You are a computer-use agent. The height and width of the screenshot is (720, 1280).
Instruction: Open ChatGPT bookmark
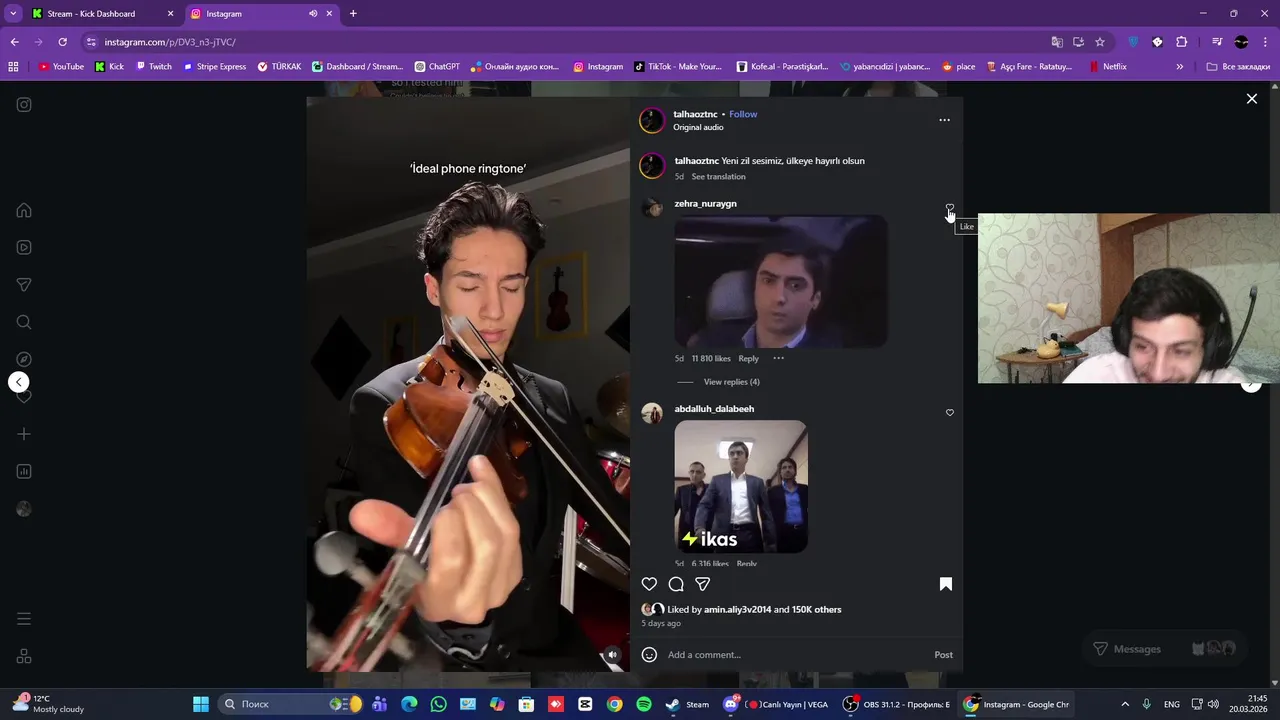tap(437, 67)
